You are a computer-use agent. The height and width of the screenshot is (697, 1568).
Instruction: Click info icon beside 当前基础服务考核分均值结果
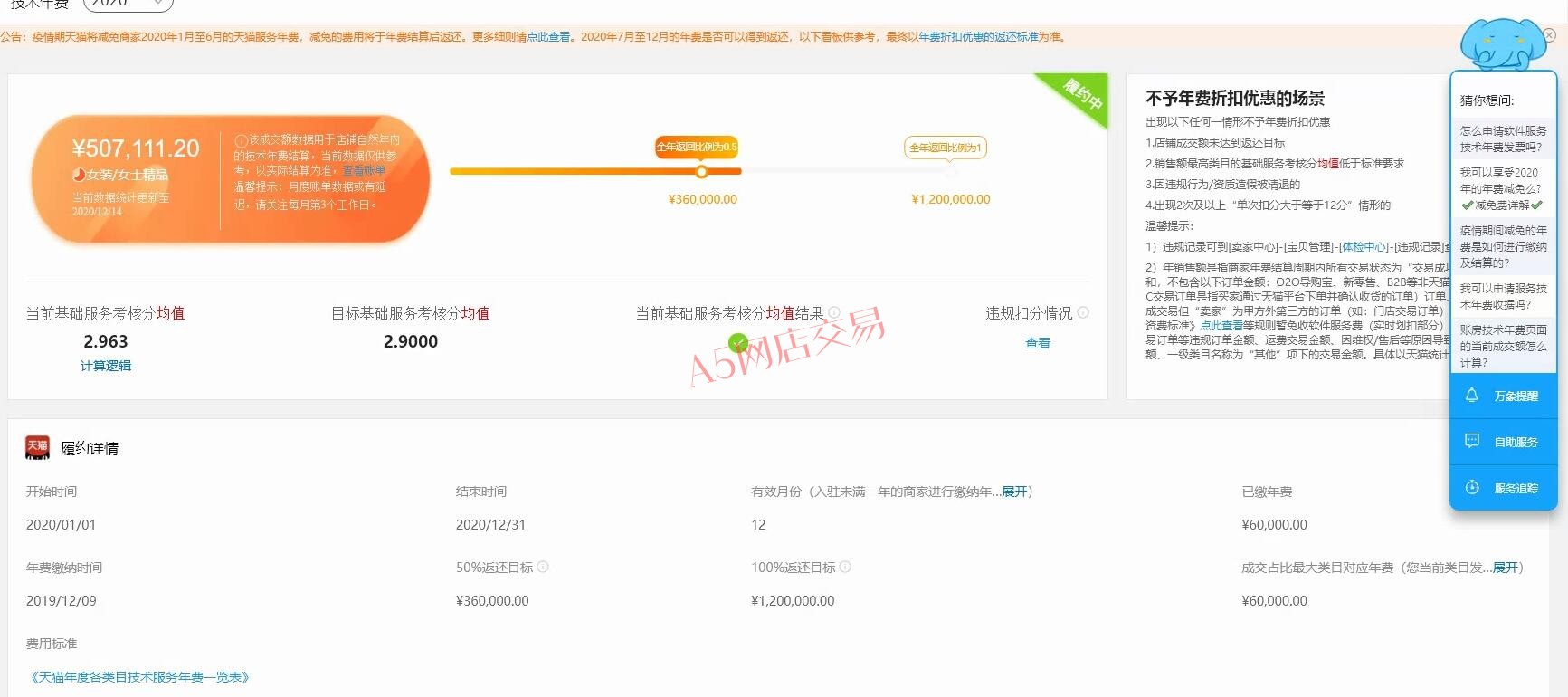coord(834,312)
